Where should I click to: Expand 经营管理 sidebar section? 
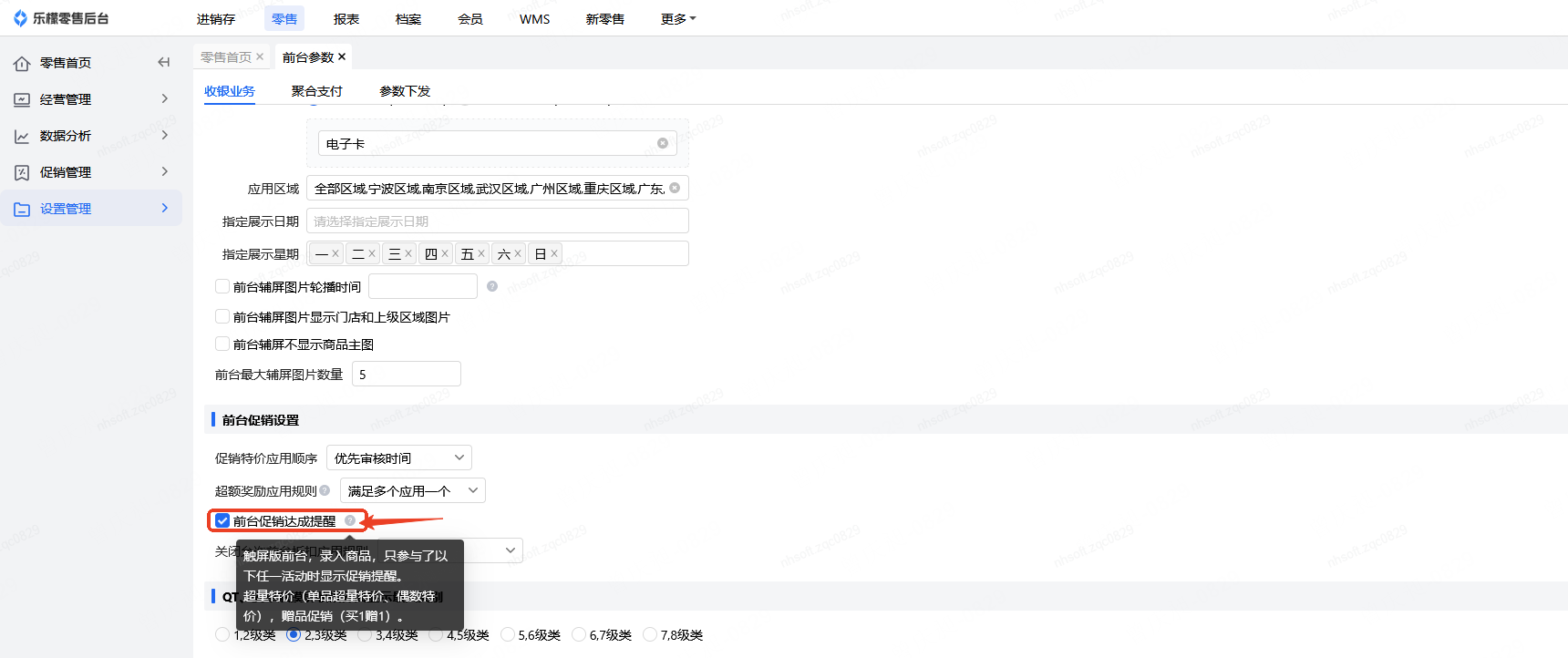point(165,98)
